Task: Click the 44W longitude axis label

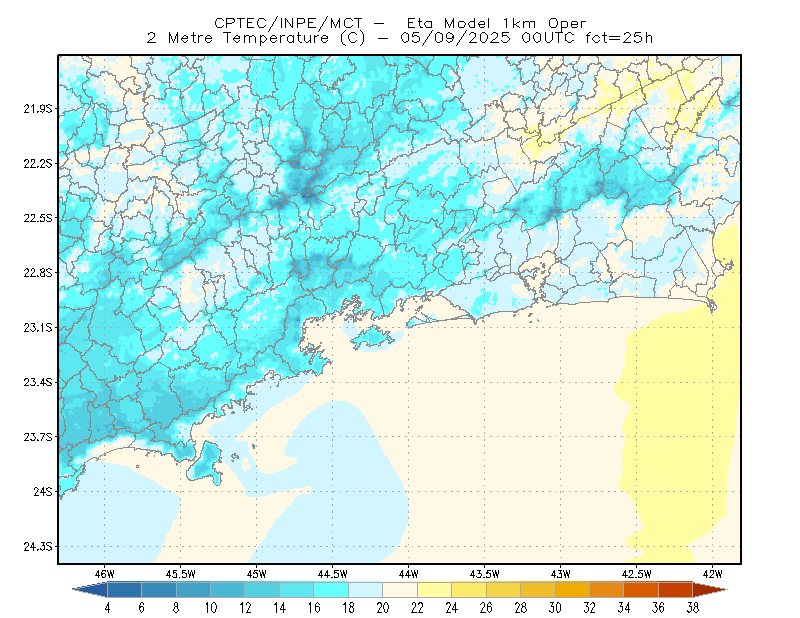Action: [408, 574]
